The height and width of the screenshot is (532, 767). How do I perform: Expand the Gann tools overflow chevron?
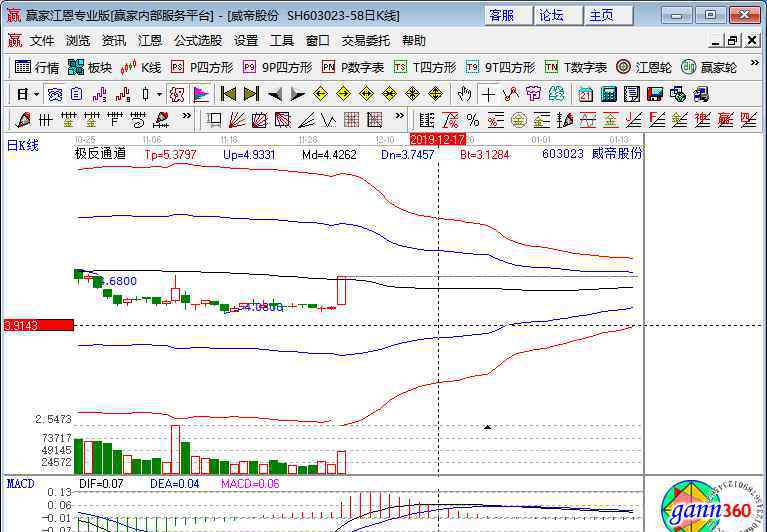click(400, 116)
